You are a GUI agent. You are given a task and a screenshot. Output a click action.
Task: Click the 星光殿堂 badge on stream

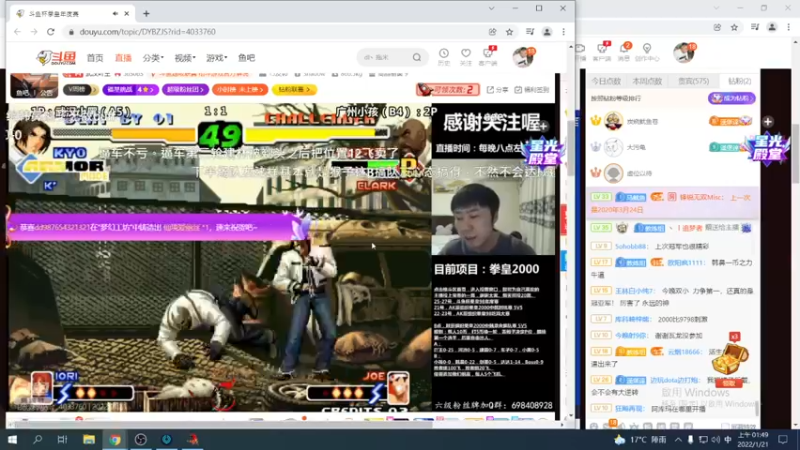542,153
